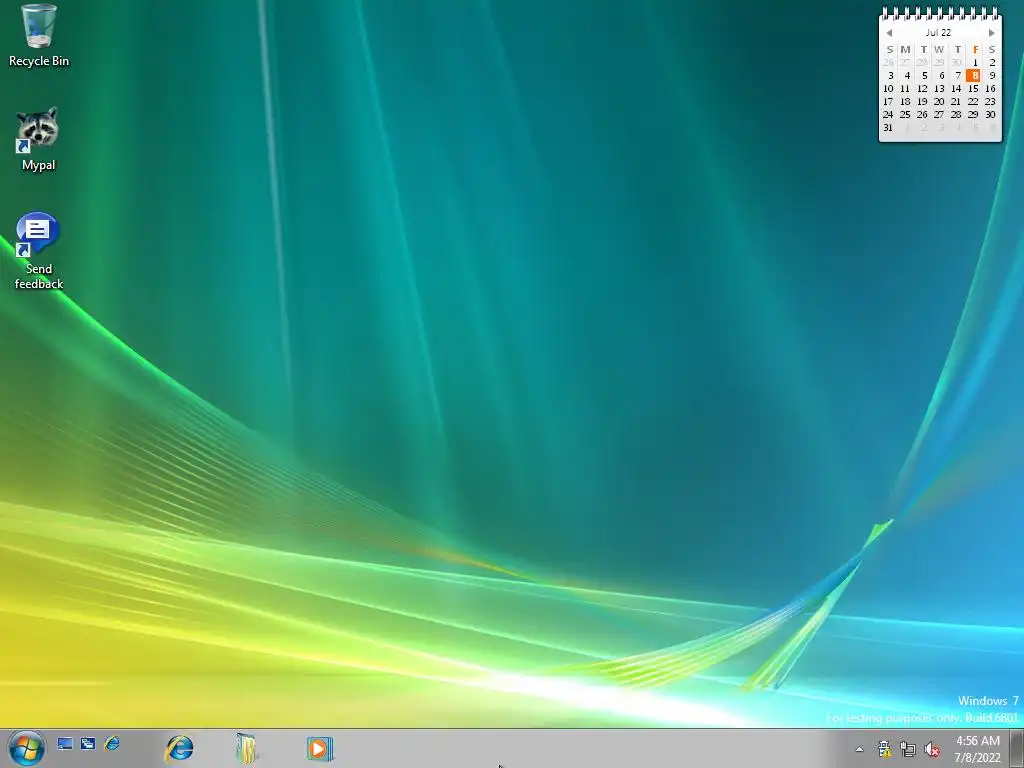This screenshot has height=768, width=1024.
Task: Show hidden tray icons arrow
Action: (x=859, y=749)
